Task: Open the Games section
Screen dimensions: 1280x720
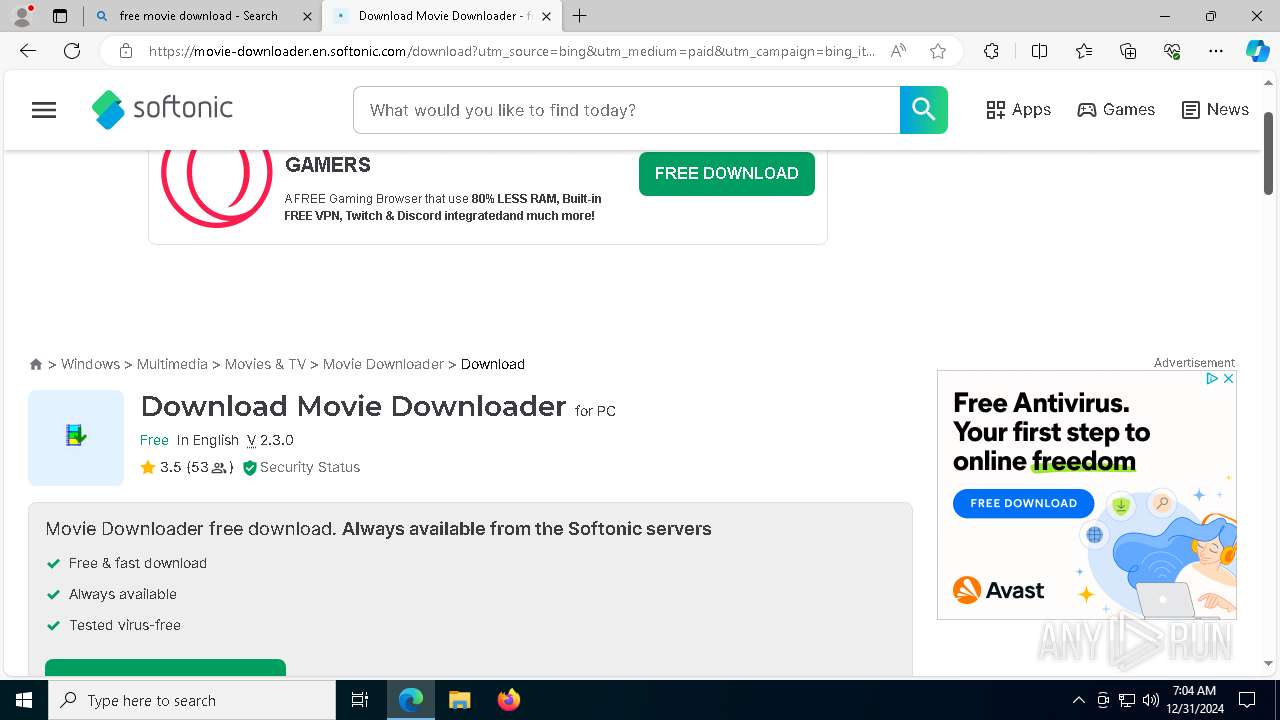Action: click(1116, 110)
